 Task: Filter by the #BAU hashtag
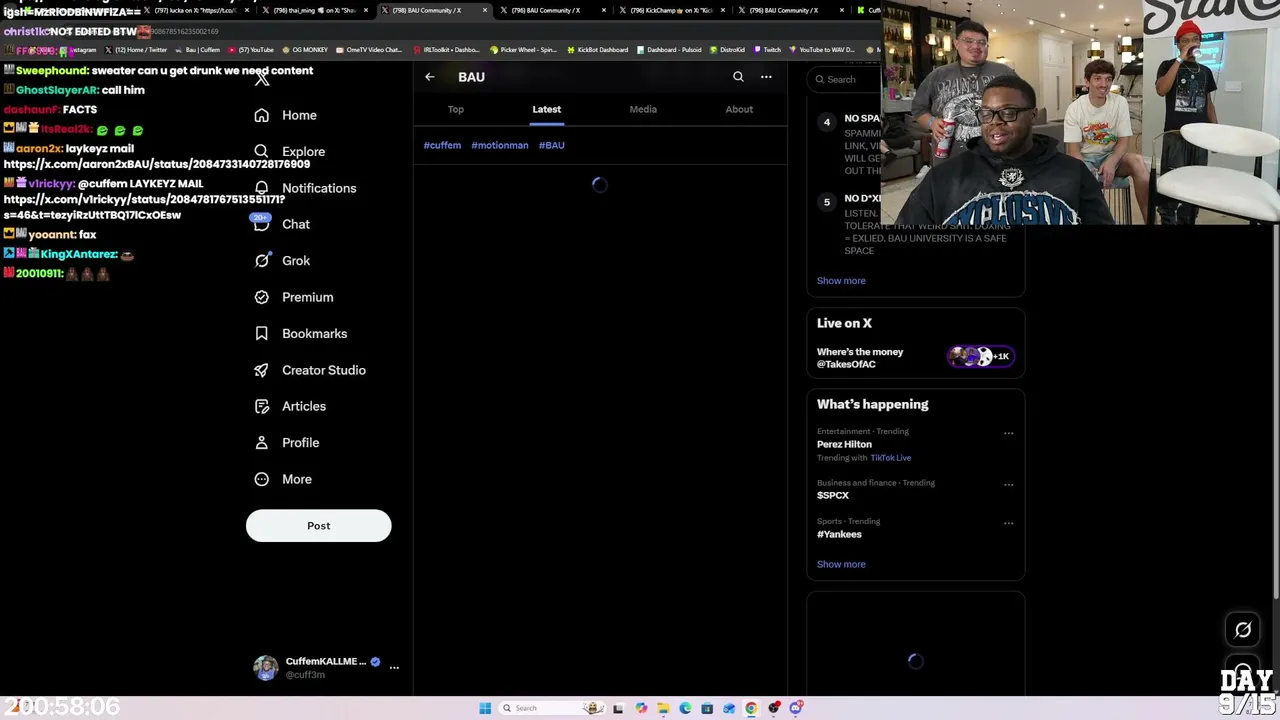point(552,145)
